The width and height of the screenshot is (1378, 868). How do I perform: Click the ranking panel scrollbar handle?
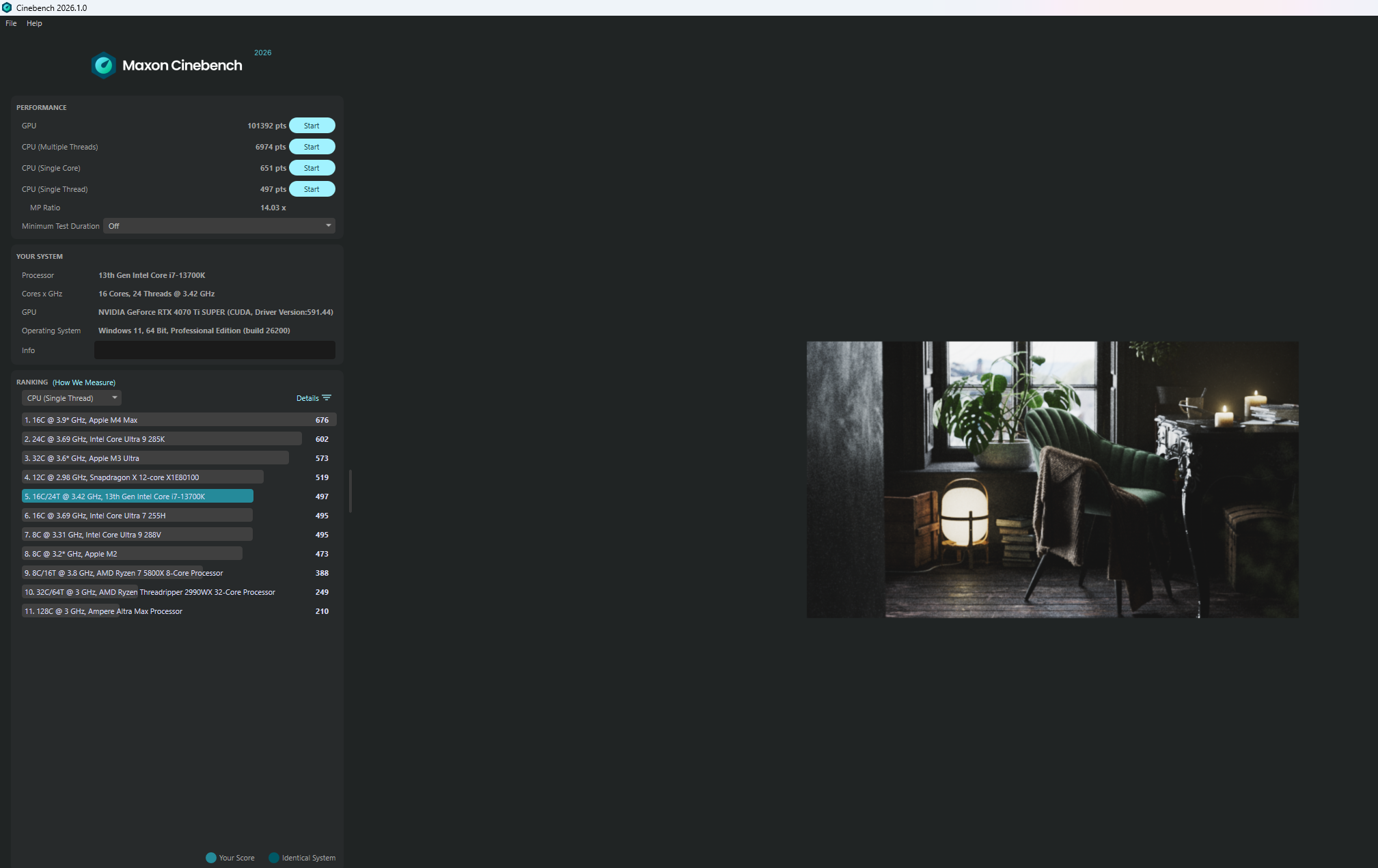[x=350, y=490]
